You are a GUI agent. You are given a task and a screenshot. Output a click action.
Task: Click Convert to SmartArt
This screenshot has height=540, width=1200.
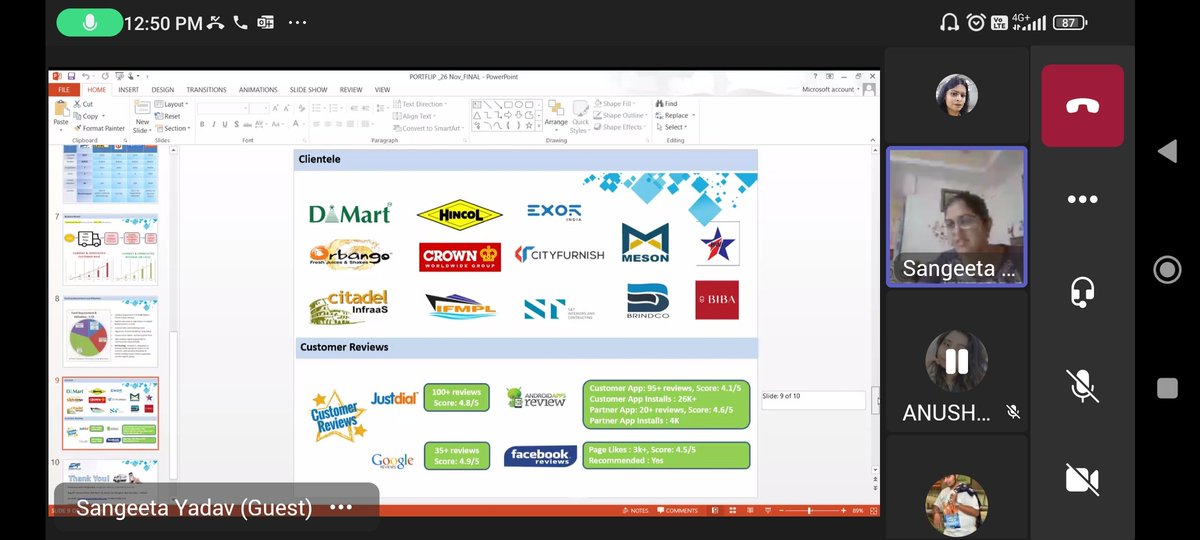tap(428, 128)
